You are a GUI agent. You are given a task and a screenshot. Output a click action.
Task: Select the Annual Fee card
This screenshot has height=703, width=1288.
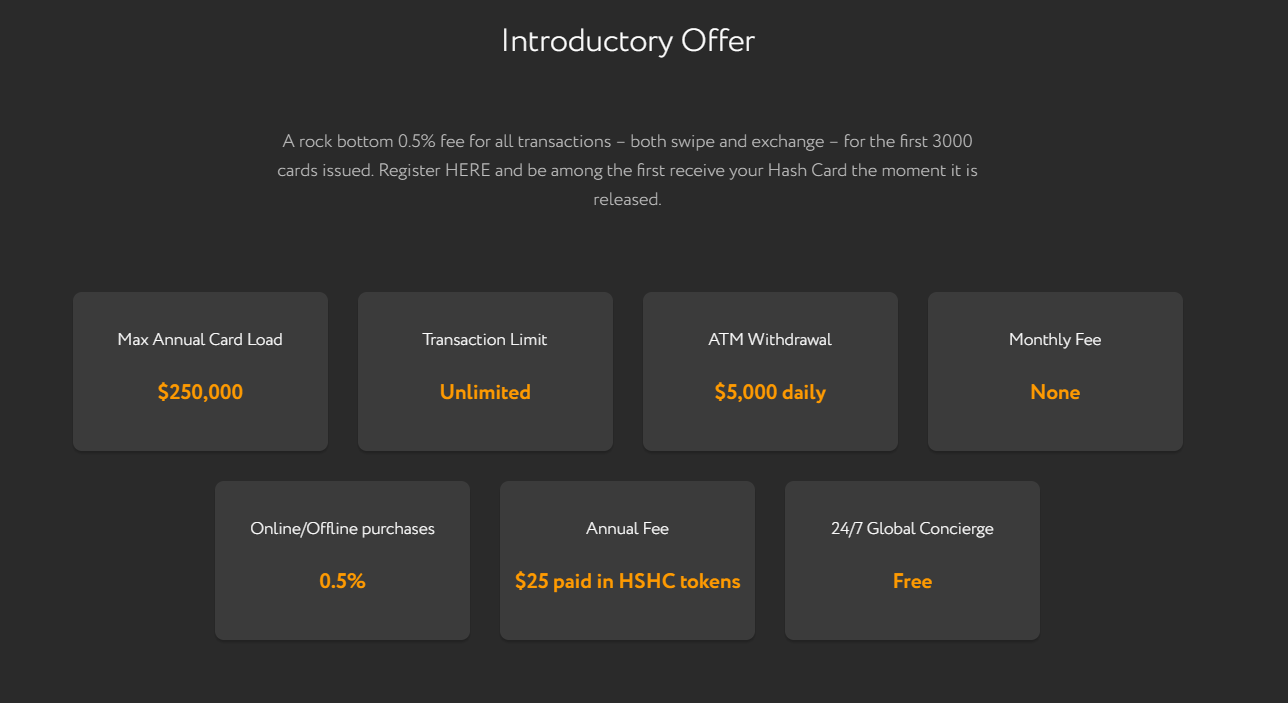tap(627, 560)
